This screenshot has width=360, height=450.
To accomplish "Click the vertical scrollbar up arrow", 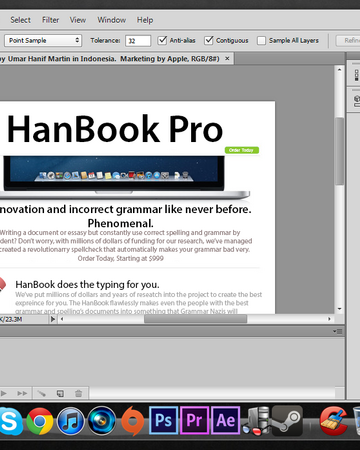I will click(339, 70).
